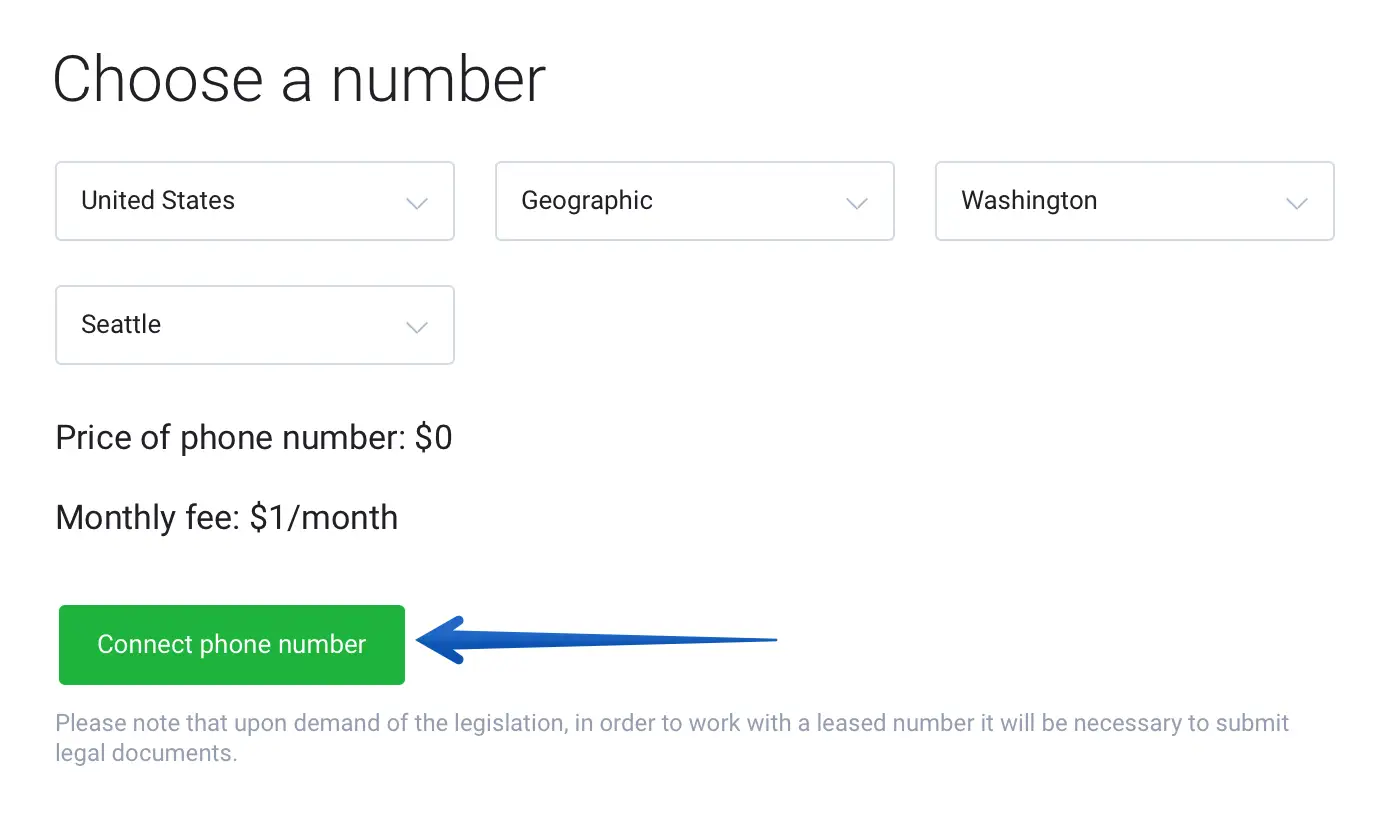
Task: Click the 'Washington' label in the state box
Action: 1029,201
